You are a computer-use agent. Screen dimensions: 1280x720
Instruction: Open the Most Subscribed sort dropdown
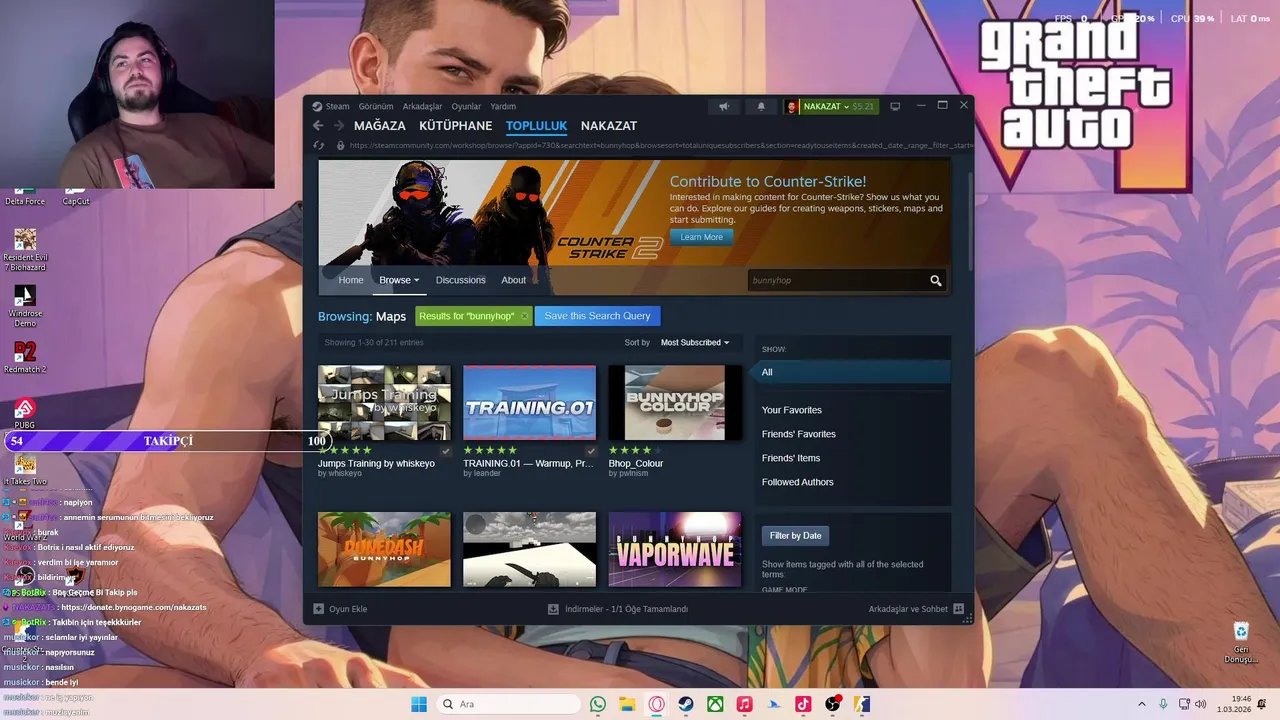coord(694,342)
